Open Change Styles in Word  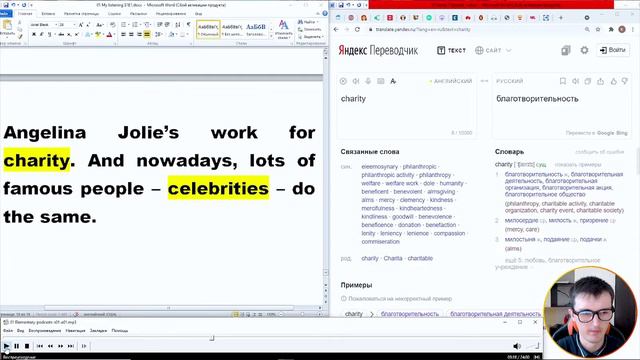point(283,30)
